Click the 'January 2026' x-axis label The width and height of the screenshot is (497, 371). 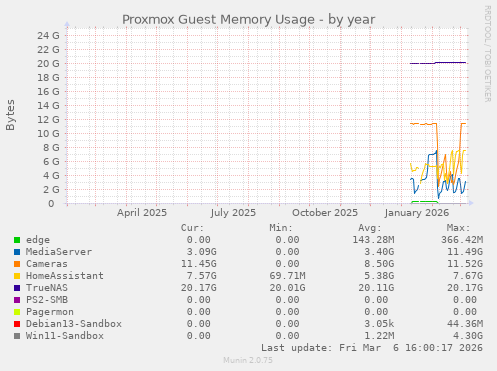click(x=416, y=213)
